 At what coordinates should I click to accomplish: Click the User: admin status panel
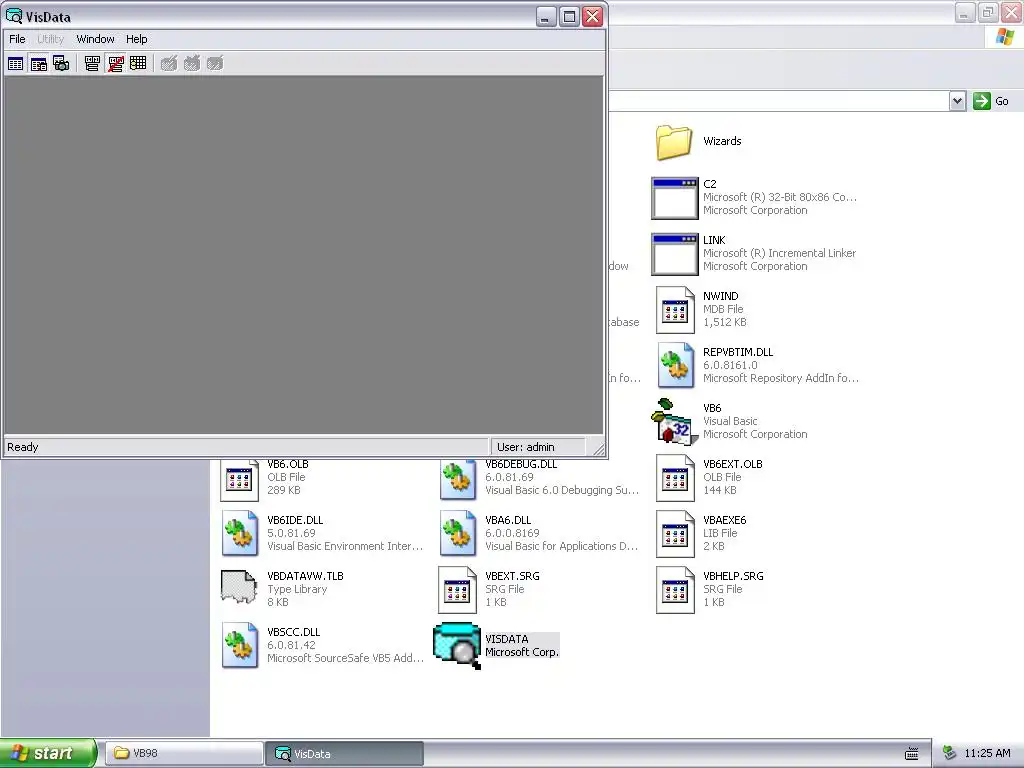click(x=537, y=447)
